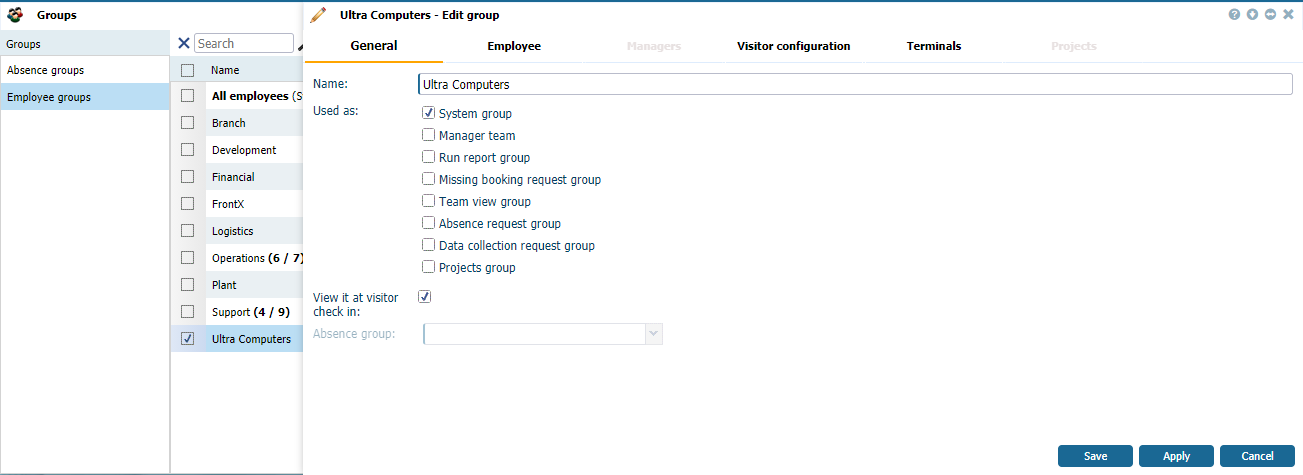
Task: Uncheck View it at visitor check in
Action: [x=424, y=297]
